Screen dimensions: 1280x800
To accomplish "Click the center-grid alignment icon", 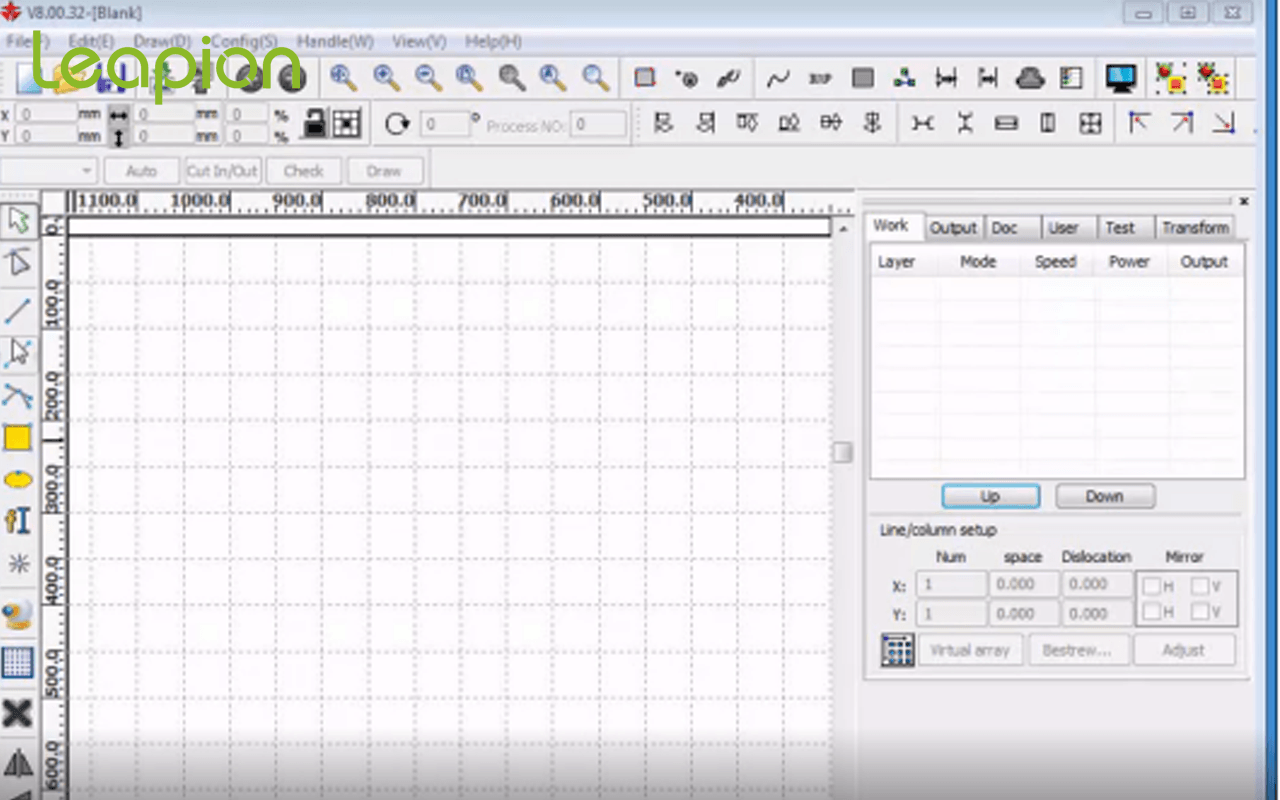I will (x=1090, y=124).
